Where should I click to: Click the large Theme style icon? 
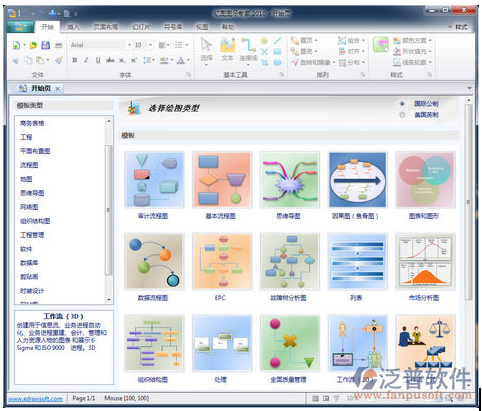pyautogui.click(x=381, y=45)
